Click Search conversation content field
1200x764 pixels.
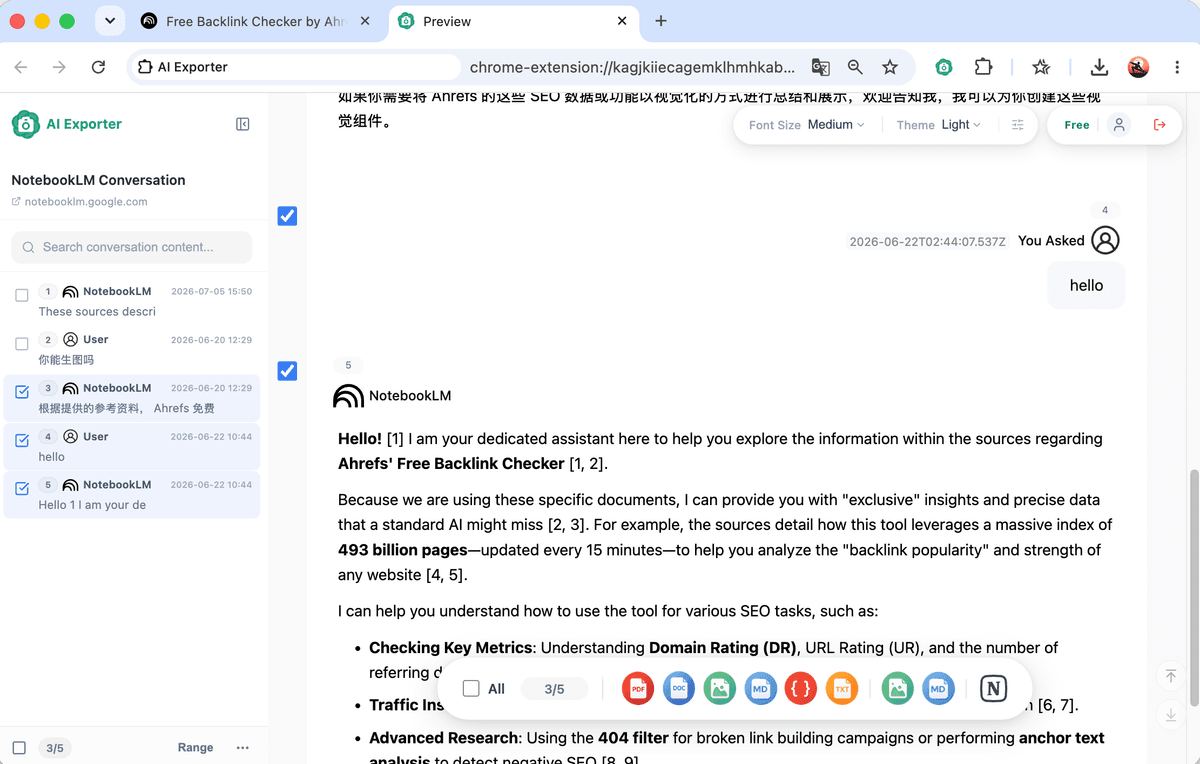click(x=132, y=247)
